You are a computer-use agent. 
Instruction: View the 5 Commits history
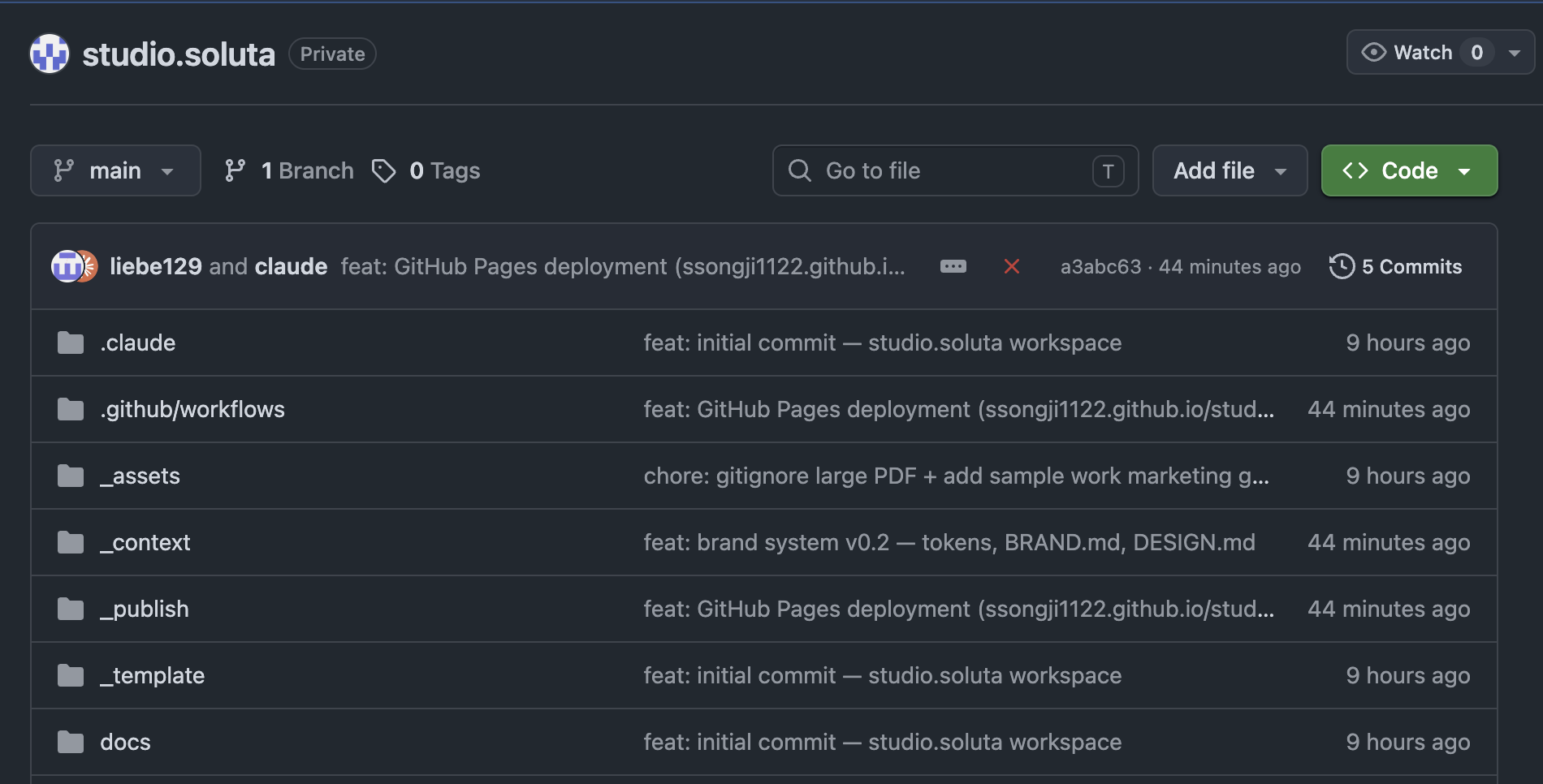pyautogui.click(x=1395, y=266)
